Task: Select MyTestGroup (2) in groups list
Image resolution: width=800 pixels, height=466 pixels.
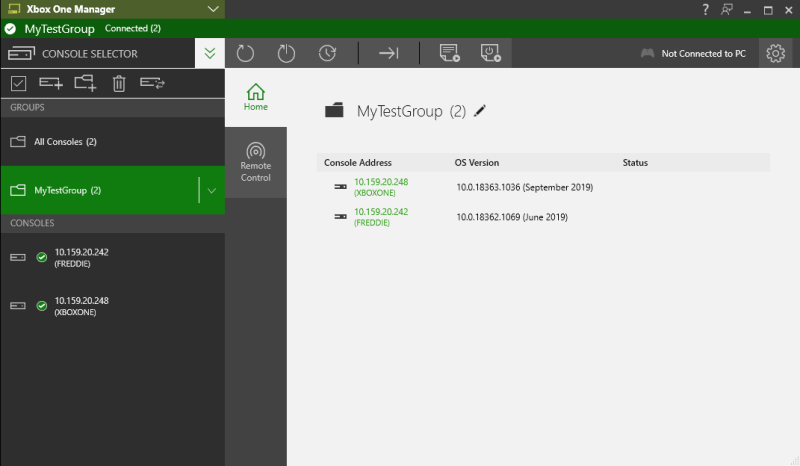Action: pyautogui.click(x=99, y=190)
